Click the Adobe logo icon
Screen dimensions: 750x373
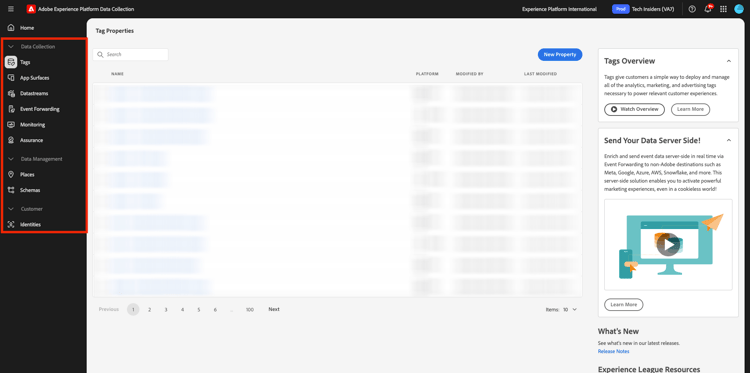(31, 9)
